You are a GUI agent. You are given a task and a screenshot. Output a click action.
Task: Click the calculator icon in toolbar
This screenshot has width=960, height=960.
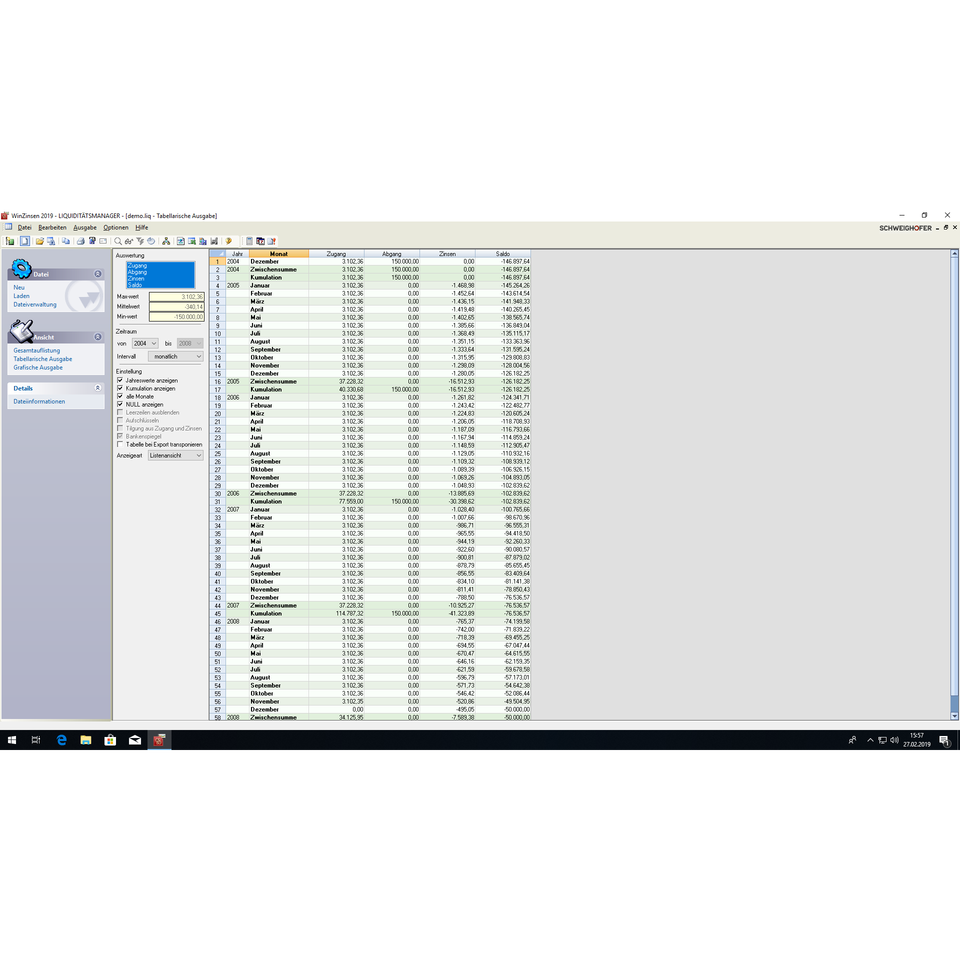click(x=249, y=241)
